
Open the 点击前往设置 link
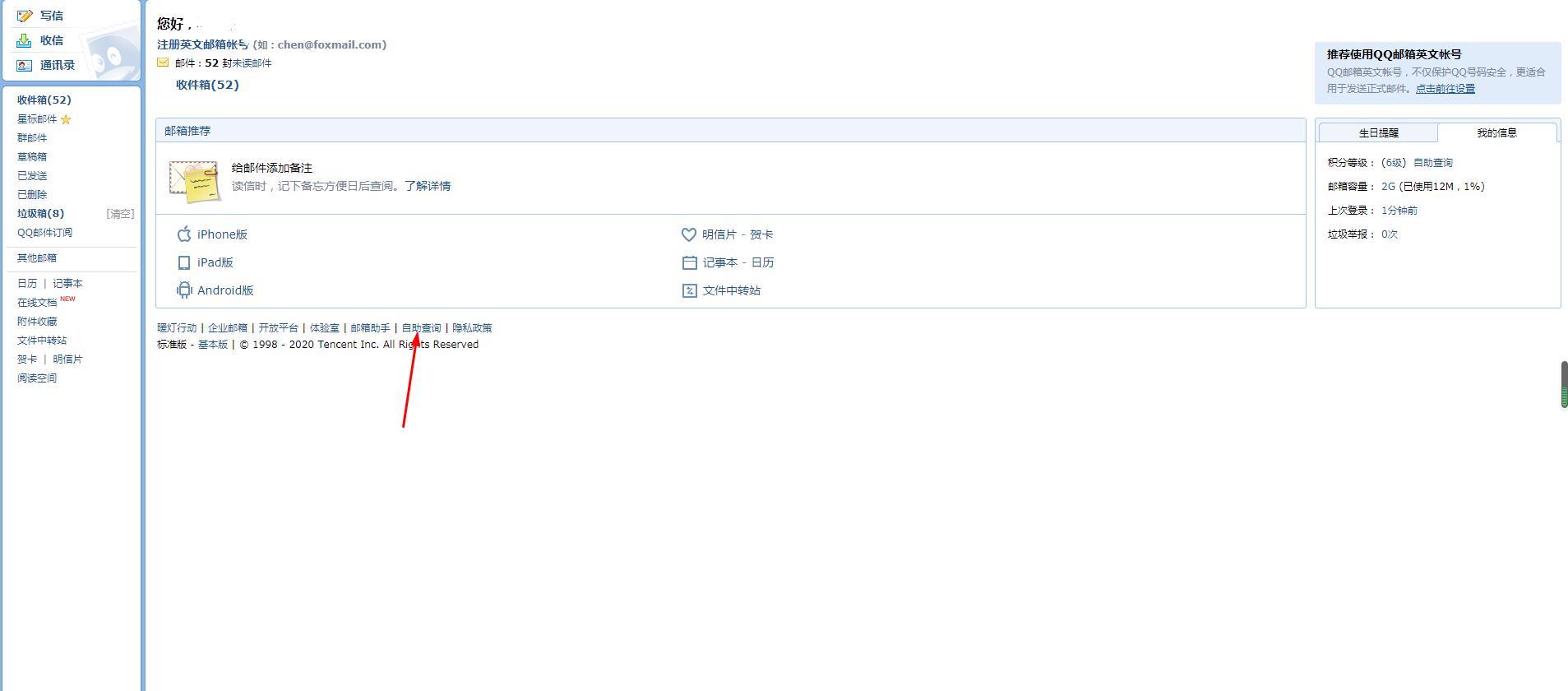coord(1445,89)
